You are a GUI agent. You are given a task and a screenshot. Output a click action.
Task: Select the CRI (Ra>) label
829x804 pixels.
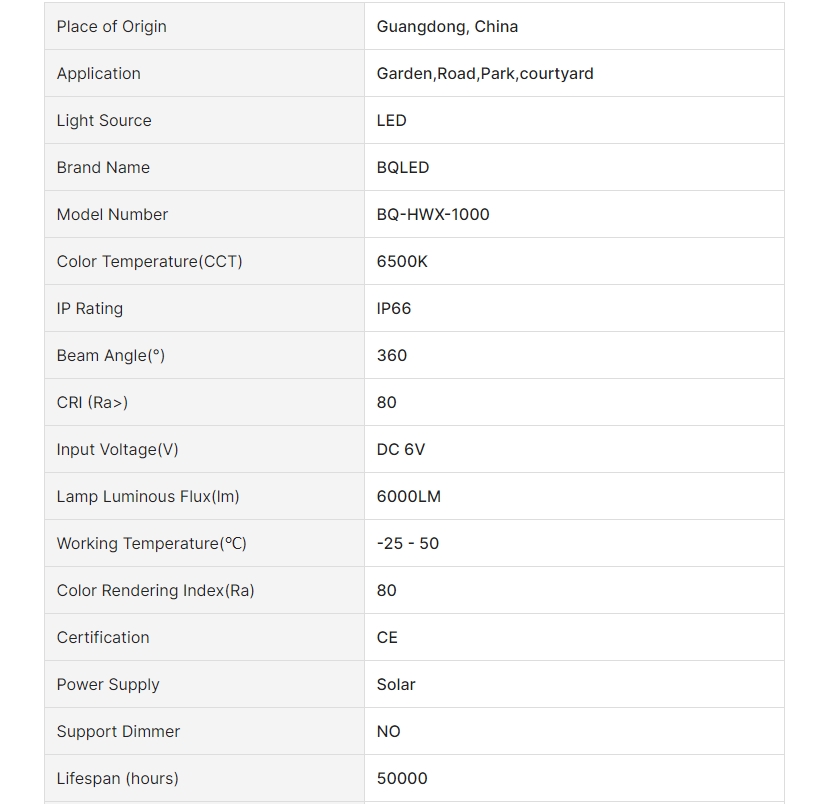tap(92, 402)
